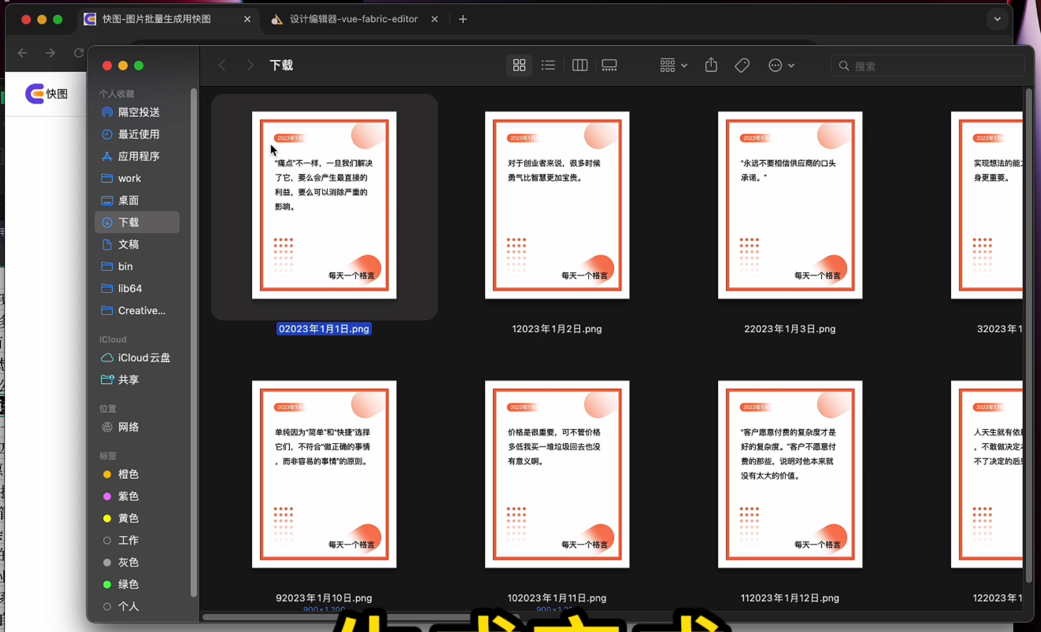The width and height of the screenshot is (1041, 632).
Task: Open the 隔空投送 sidebar item
Action: [x=138, y=113]
